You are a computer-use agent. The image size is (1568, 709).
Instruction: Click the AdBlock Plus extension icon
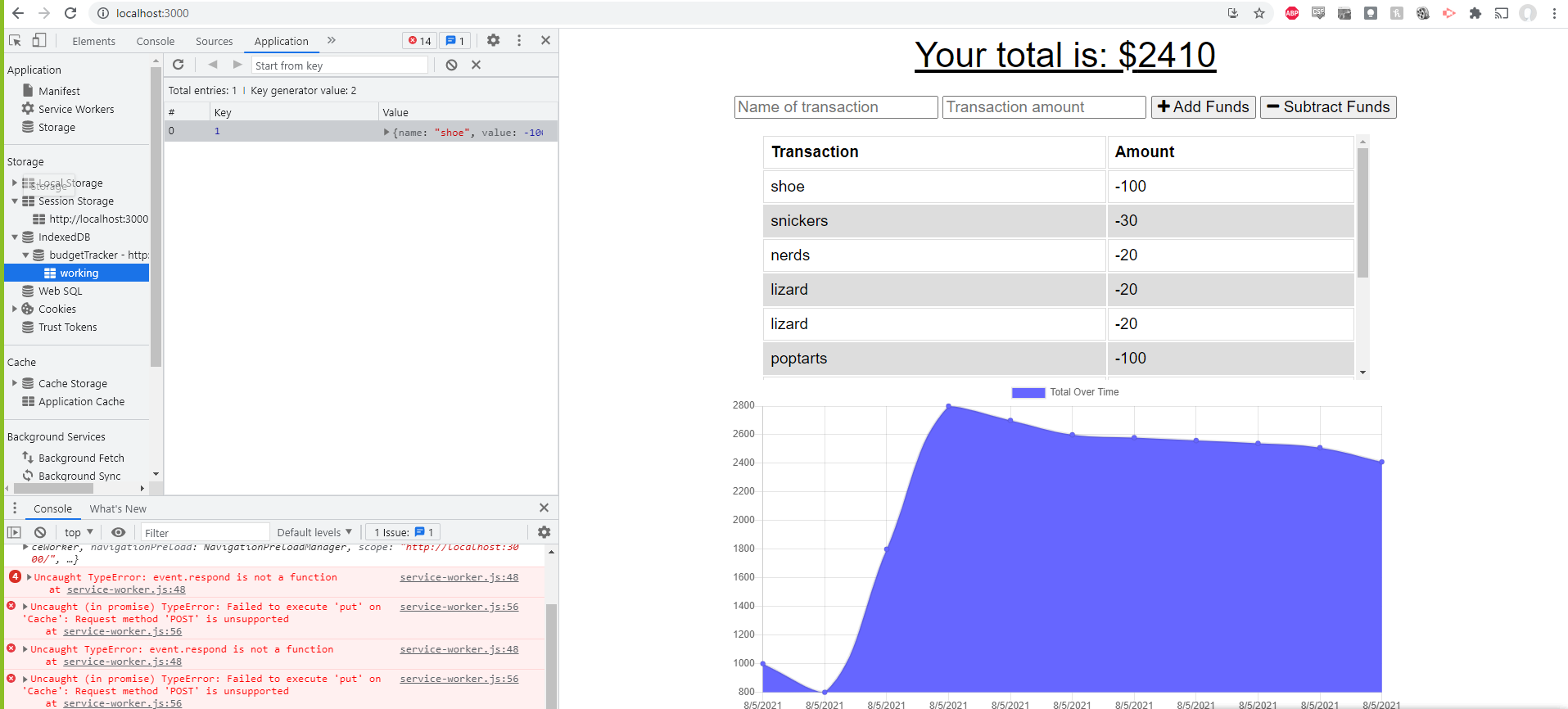[x=1292, y=13]
